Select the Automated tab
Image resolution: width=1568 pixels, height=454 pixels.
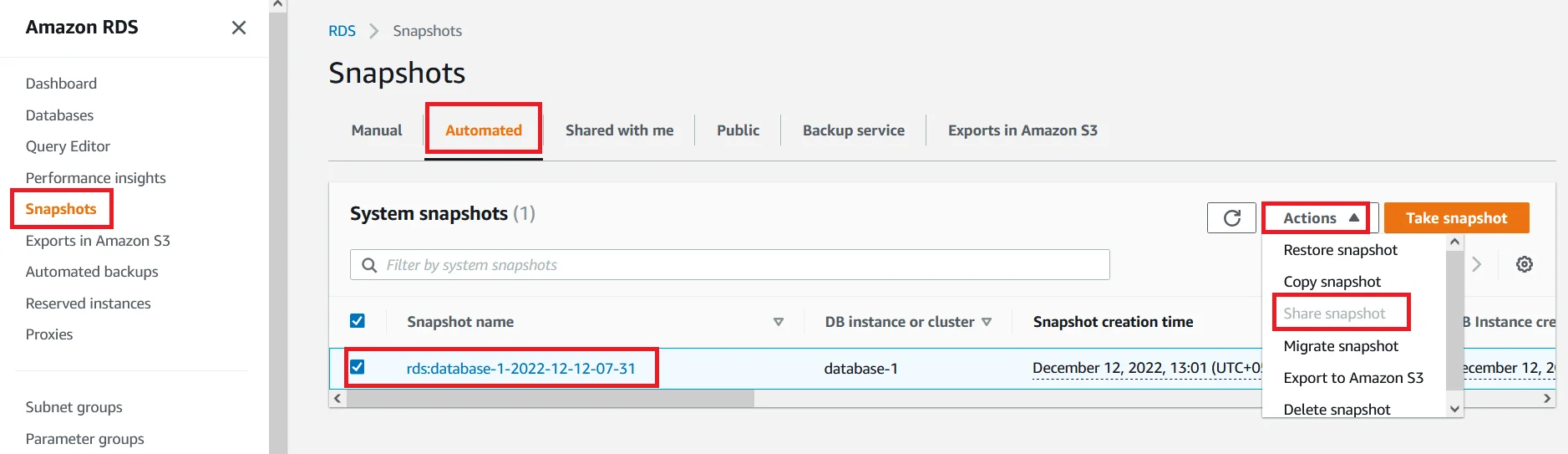point(484,130)
